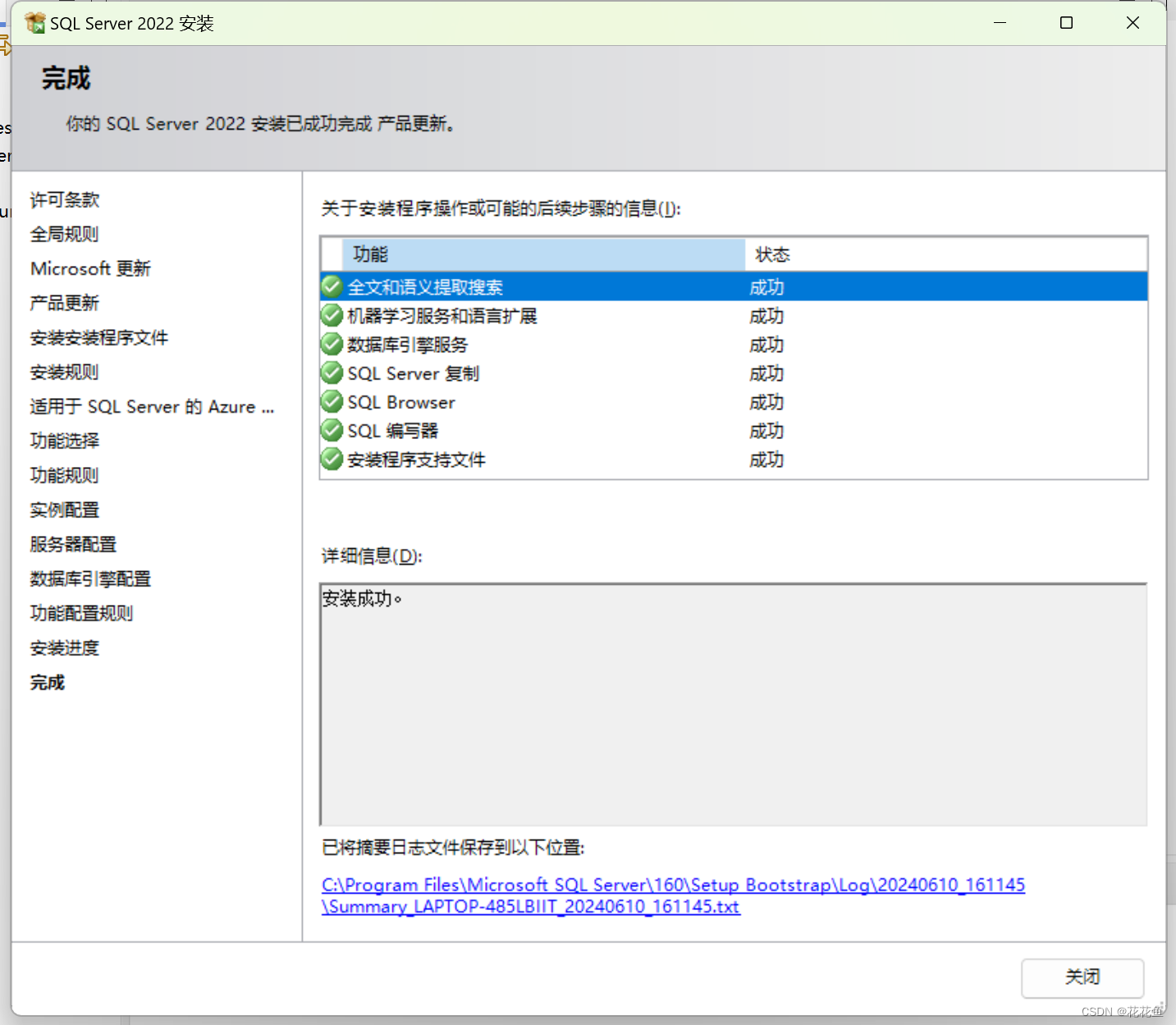Click the Microsoft 更新 step
Viewport: 1176px width, 1025px height.
coord(90,268)
